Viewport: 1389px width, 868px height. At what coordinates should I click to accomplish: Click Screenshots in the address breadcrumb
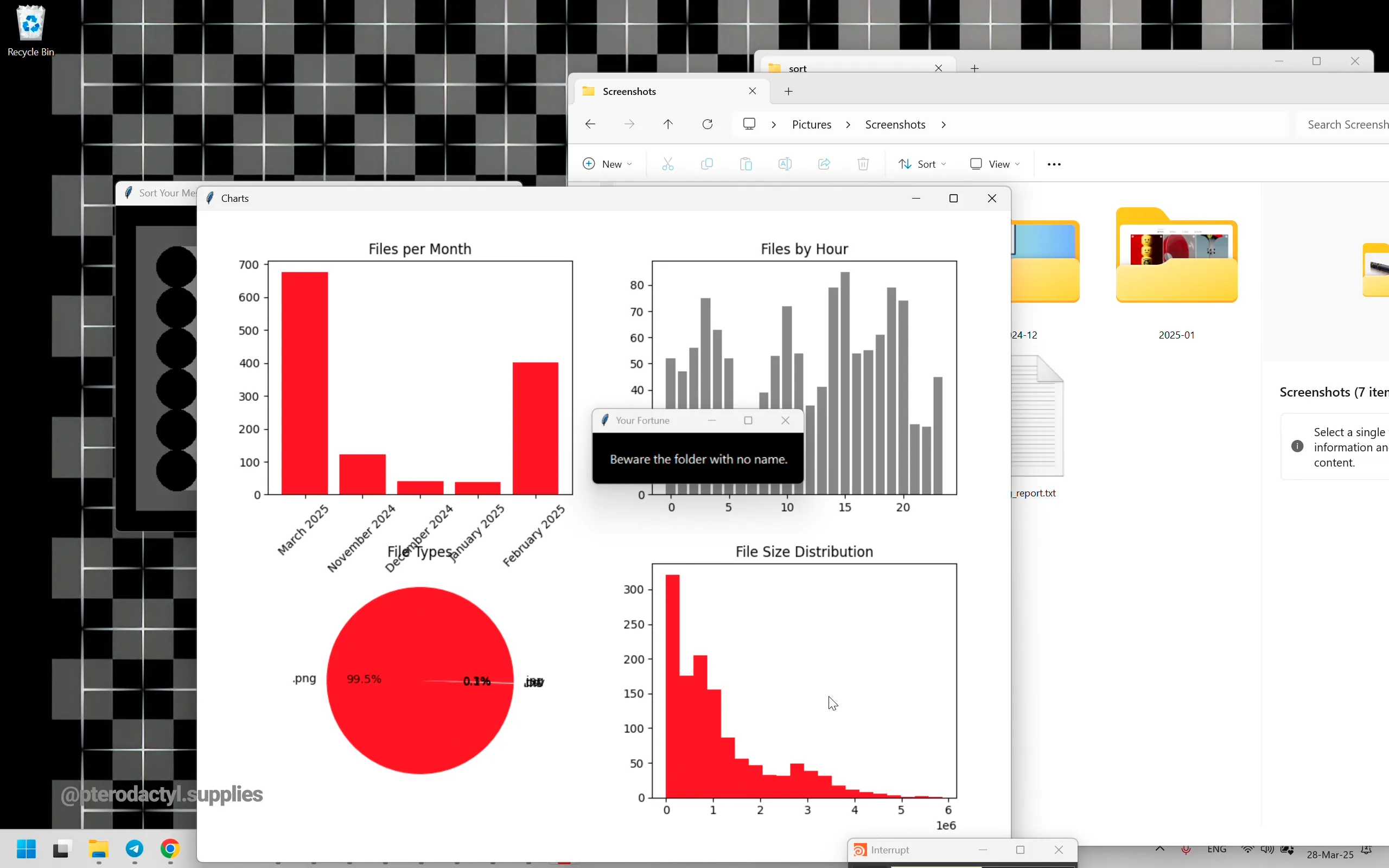pyautogui.click(x=895, y=125)
